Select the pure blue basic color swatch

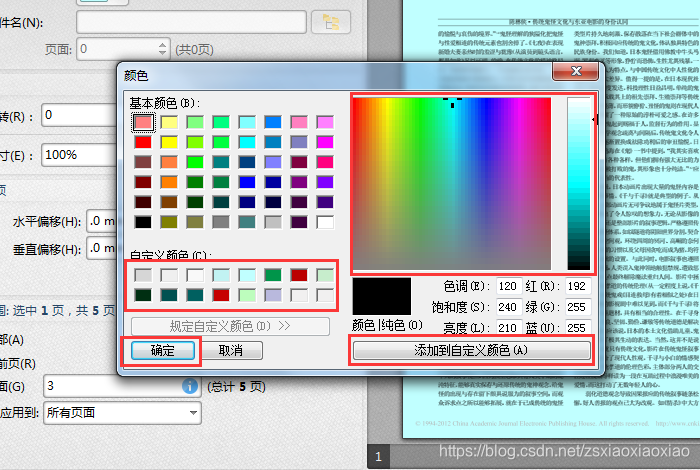point(247,182)
